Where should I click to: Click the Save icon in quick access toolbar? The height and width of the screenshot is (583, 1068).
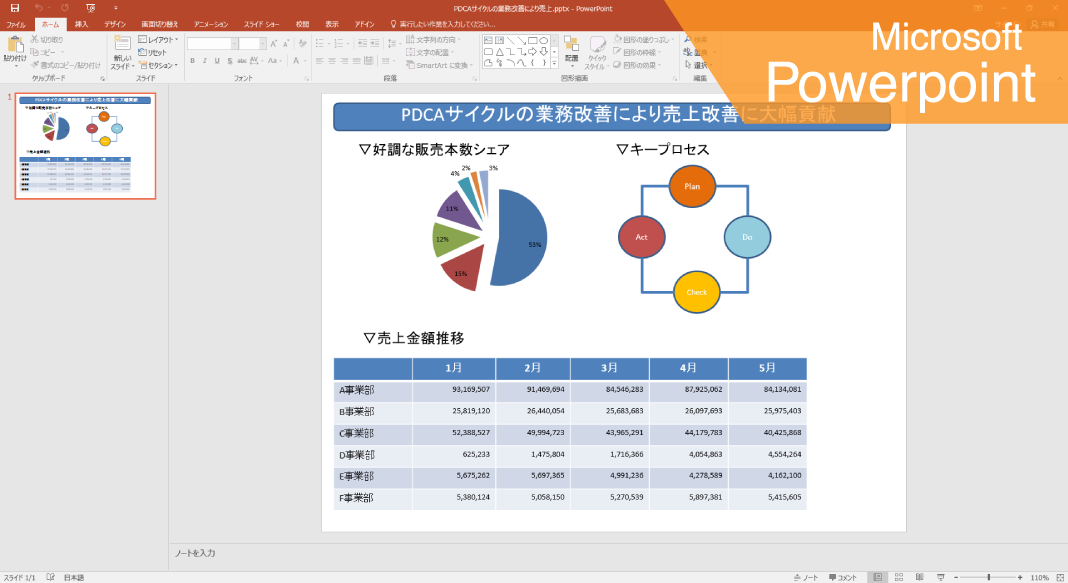(15, 8)
